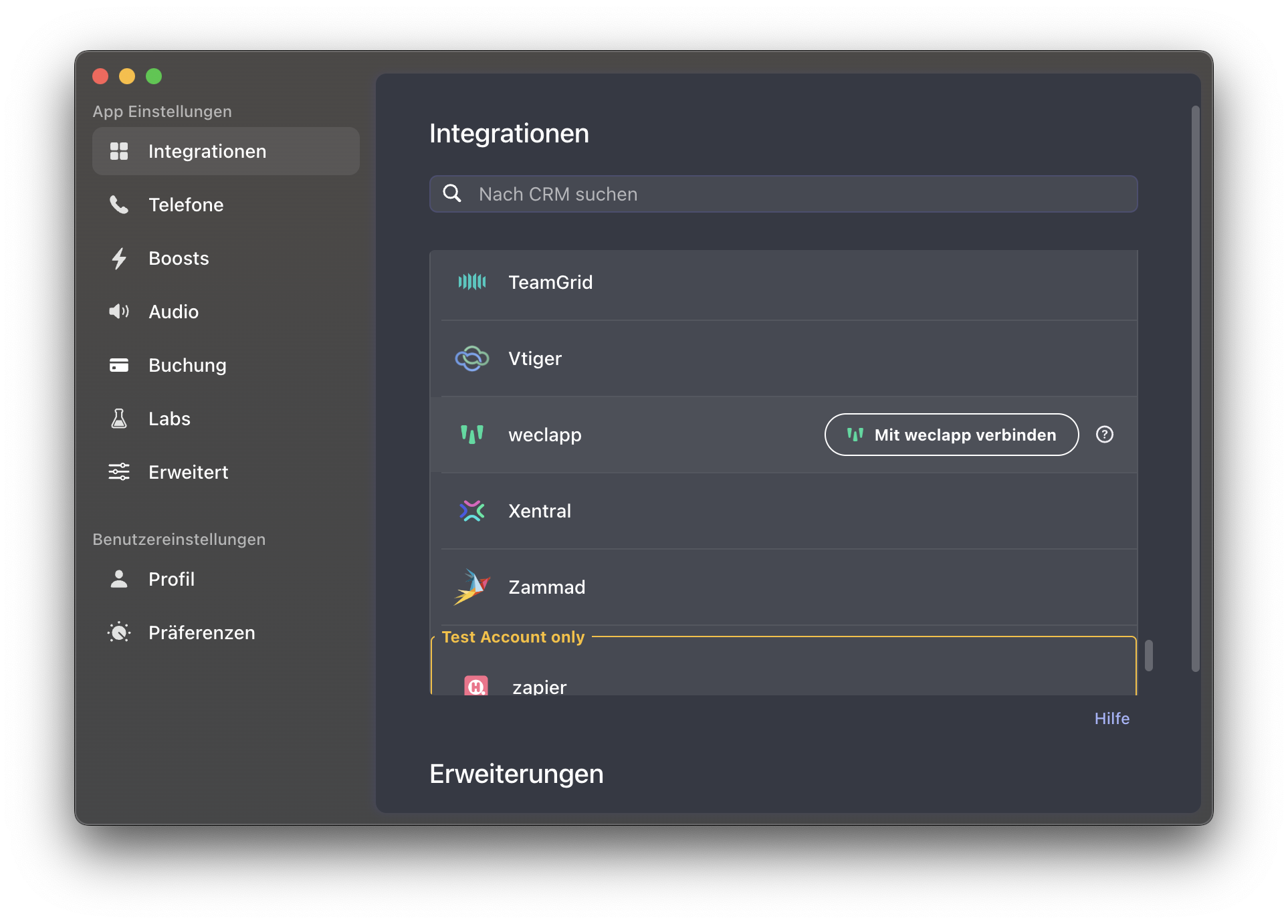Click the green zoom window button
Viewport: 1288px width, 924px height.
pos(154,76)
